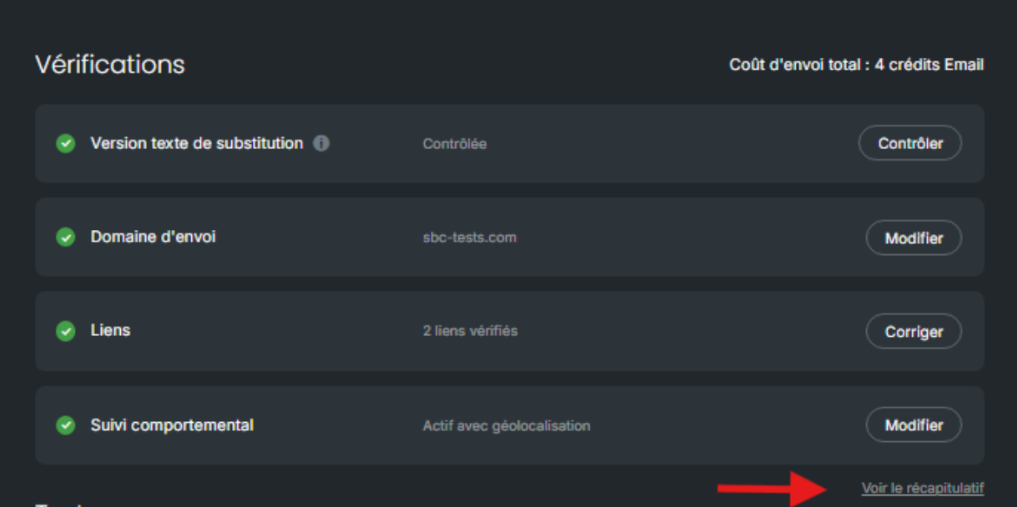
Task: Click the Coût d'envoi total credits text
Action: (856, 65)
